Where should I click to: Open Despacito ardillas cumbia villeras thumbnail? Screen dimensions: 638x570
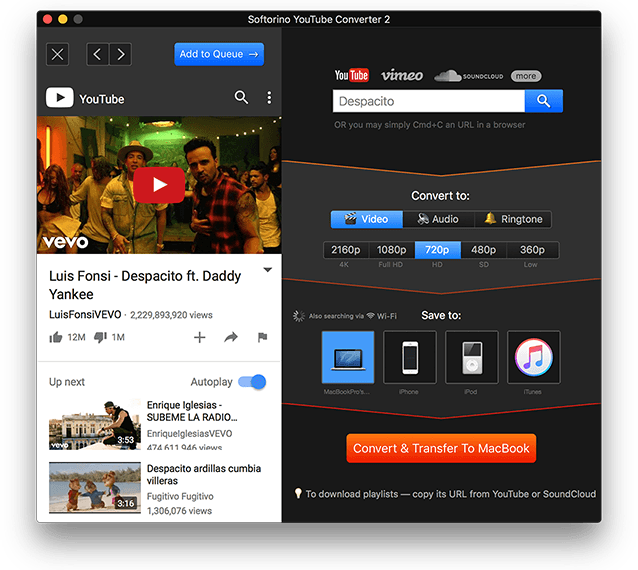click(x=95, y=487)
